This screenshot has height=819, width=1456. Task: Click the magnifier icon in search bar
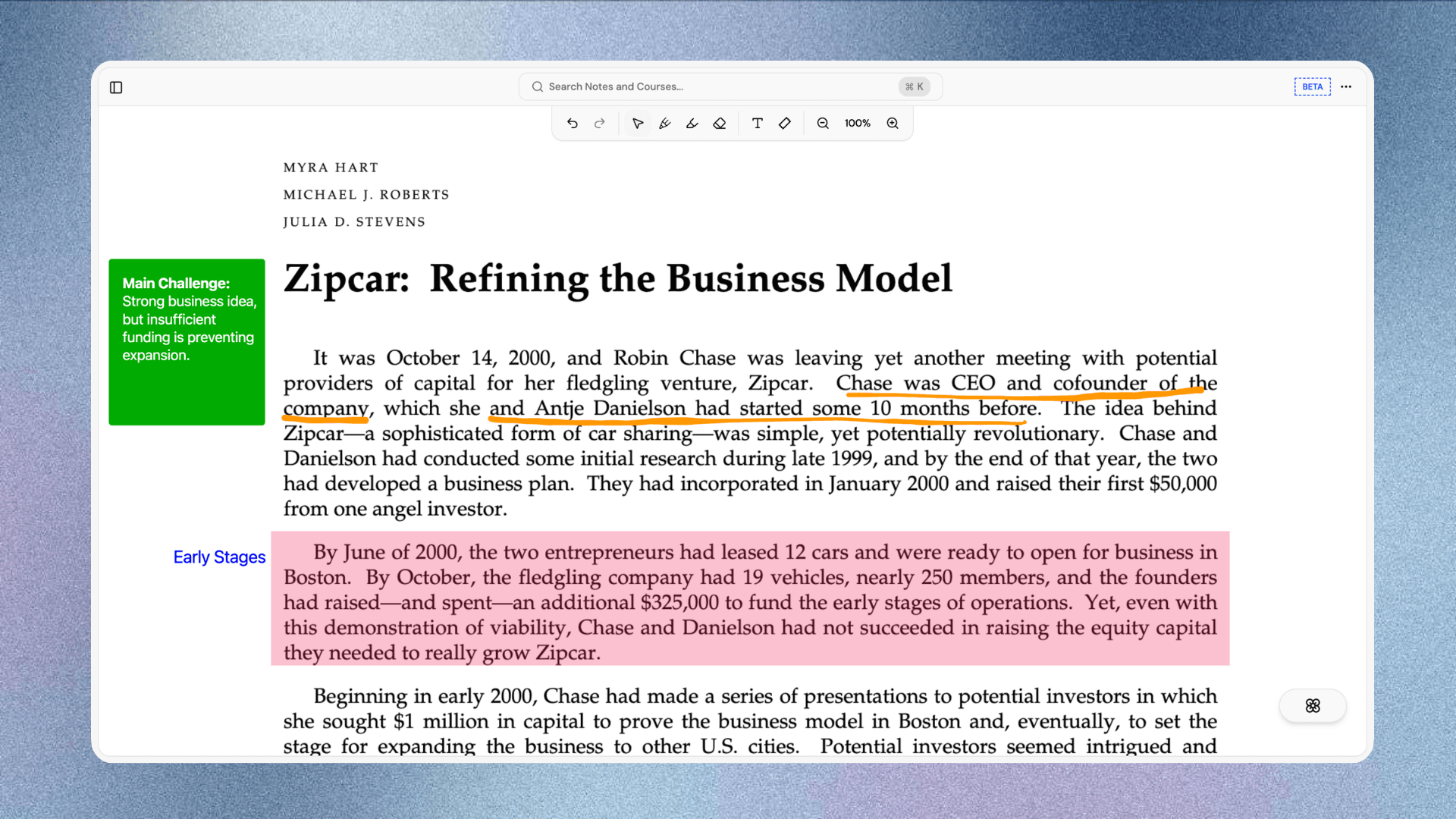[x=537, y=86]
